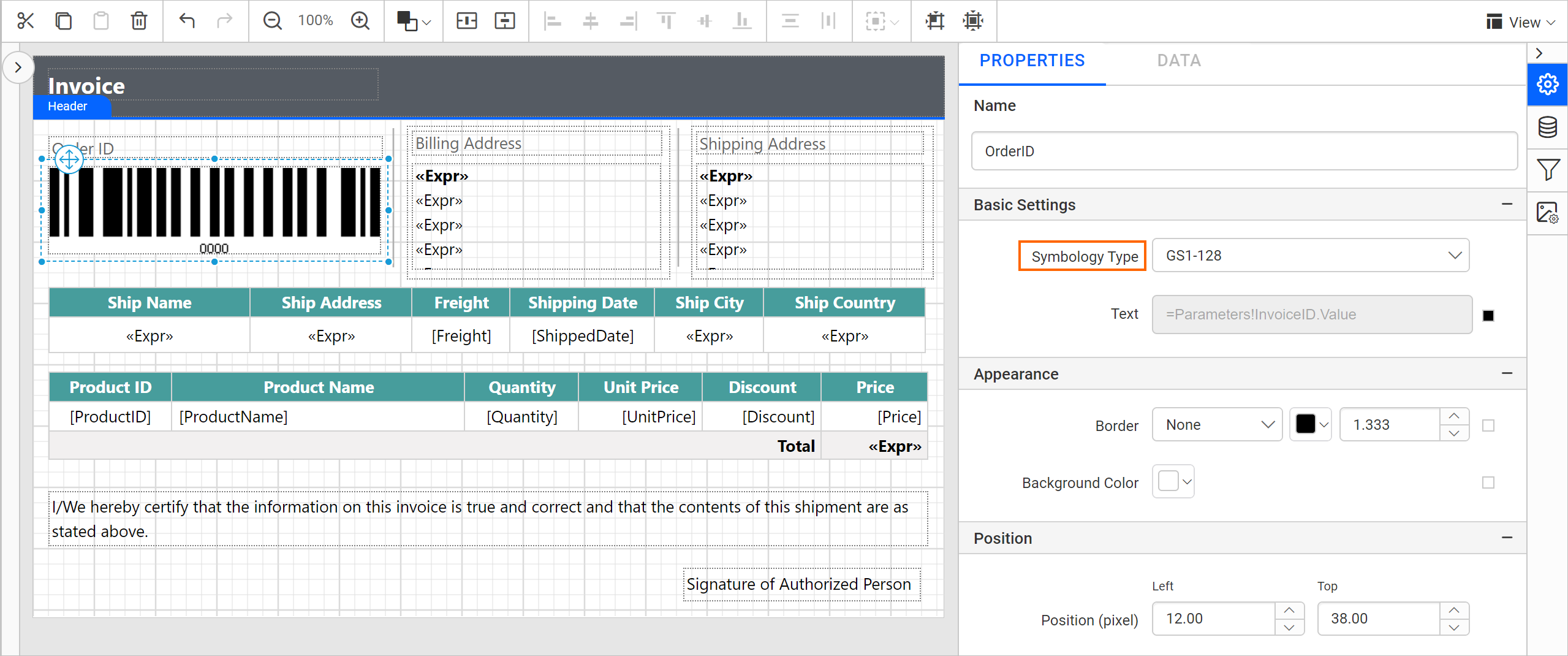Click the move handle on the barcode
This screenshot has width=1568, height=656.
(x=69, y=159)
